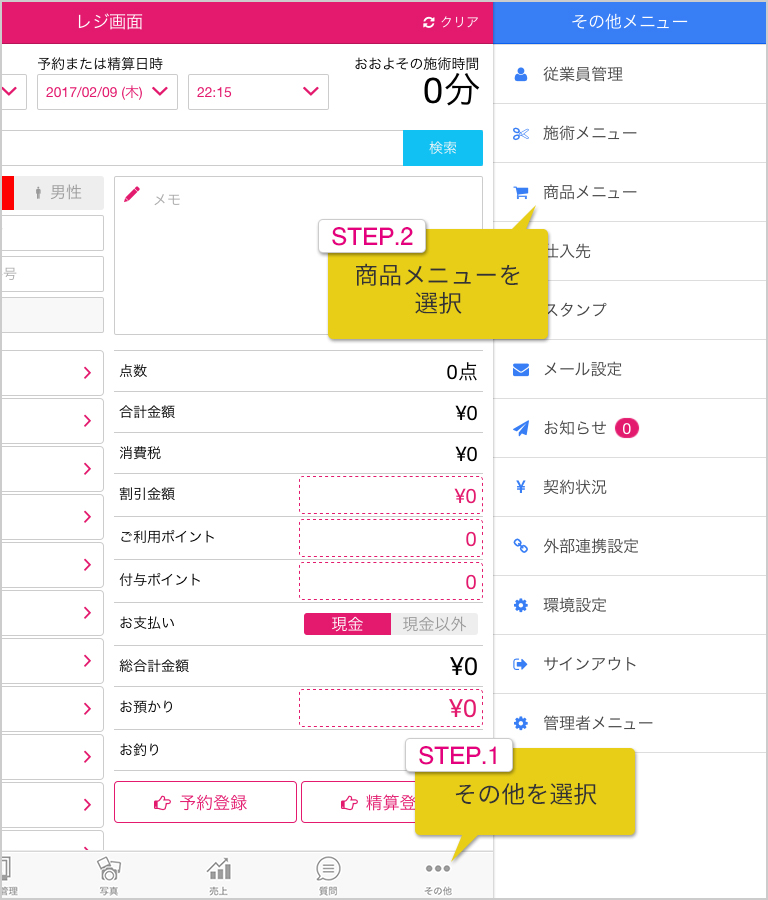This screenshot has width=768, height=900.
Task: Select 現金 payment option
Action: [347, 624]
